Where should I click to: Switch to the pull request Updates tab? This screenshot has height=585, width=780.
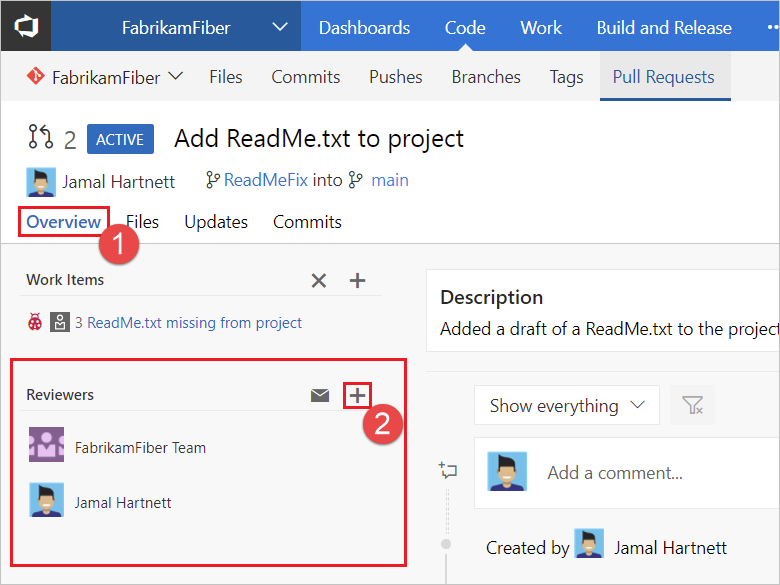216,222
